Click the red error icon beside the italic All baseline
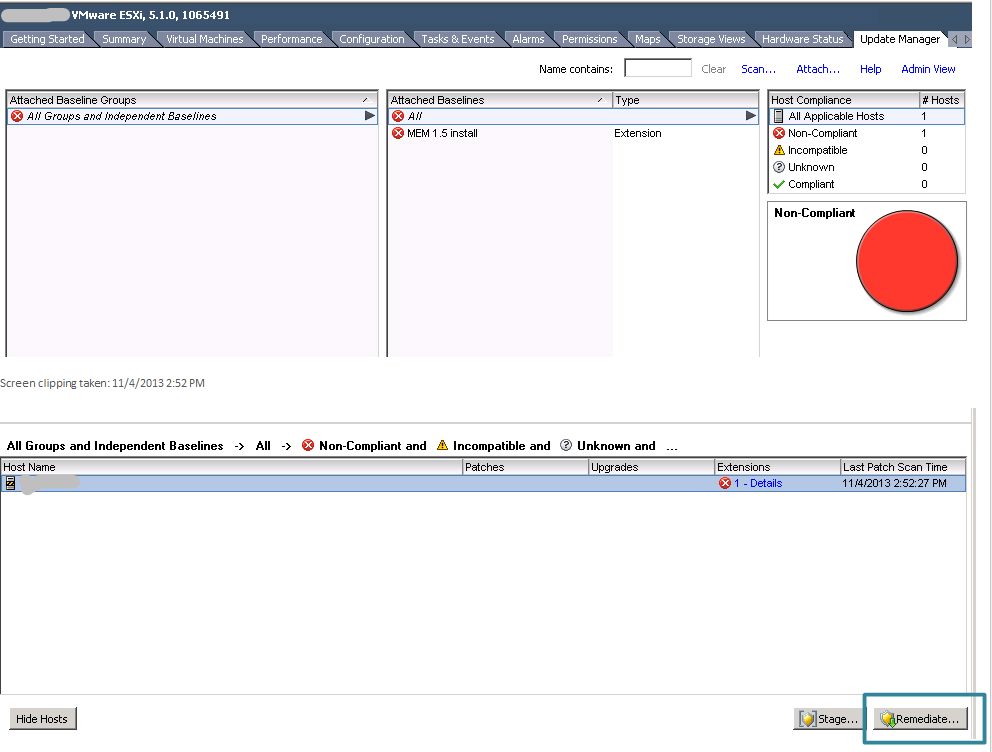 (398, 116)
